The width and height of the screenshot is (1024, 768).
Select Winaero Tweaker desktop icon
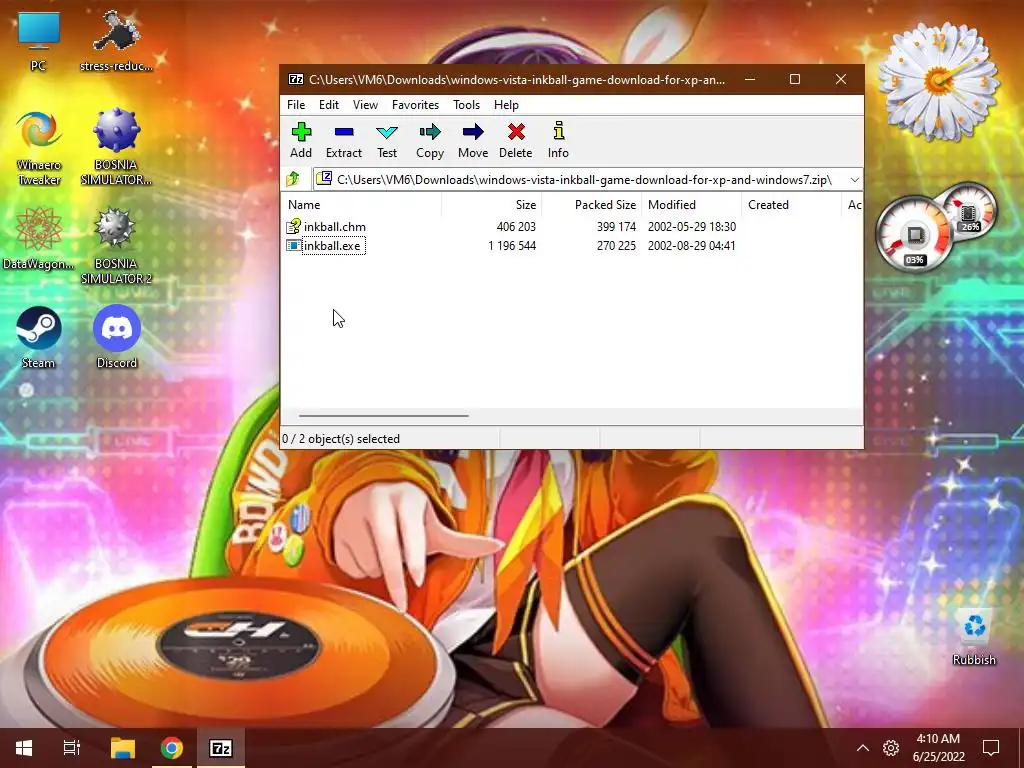[39, 149]
